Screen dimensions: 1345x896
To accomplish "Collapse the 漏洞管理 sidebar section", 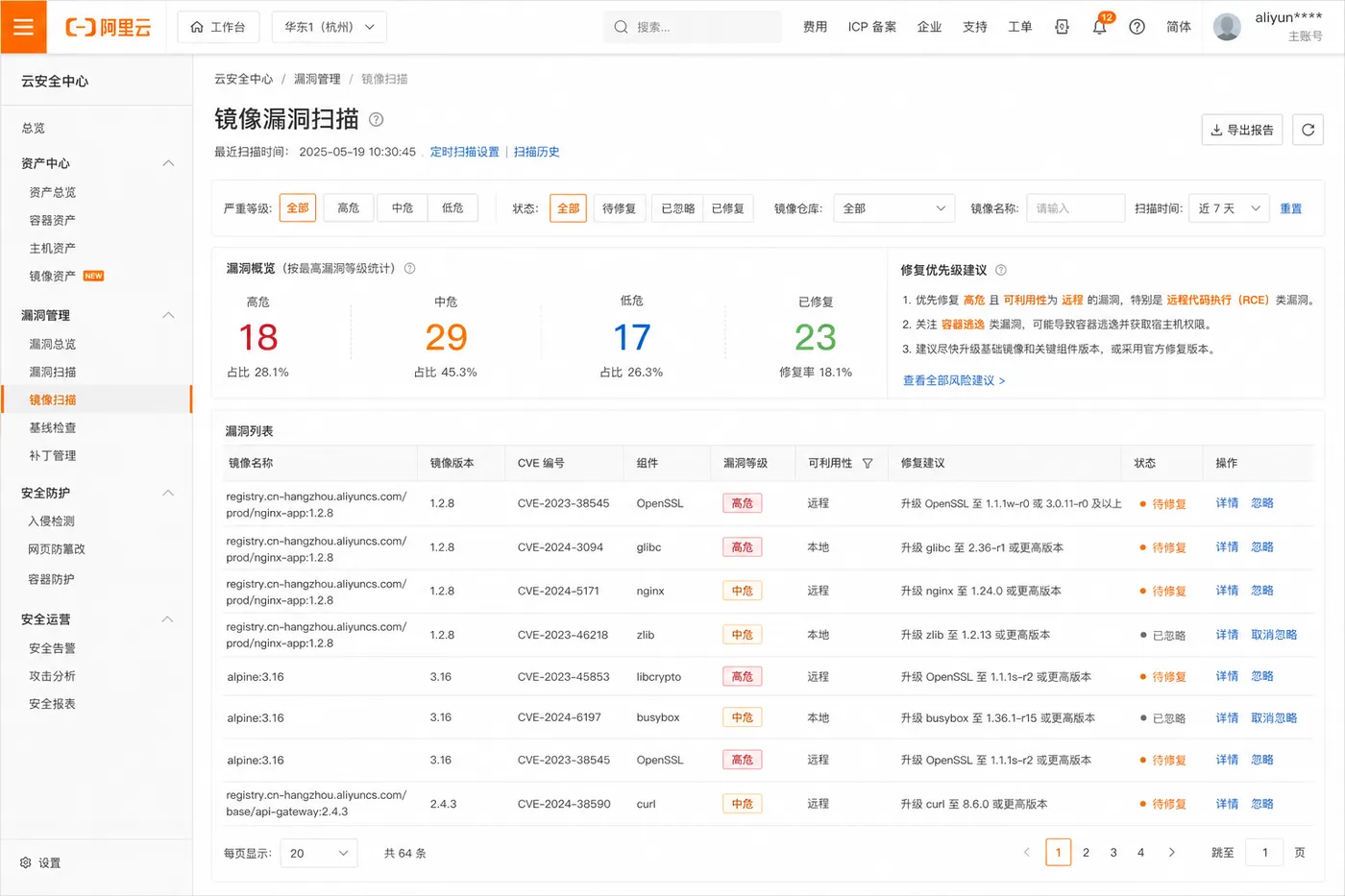I will [168, 315].
